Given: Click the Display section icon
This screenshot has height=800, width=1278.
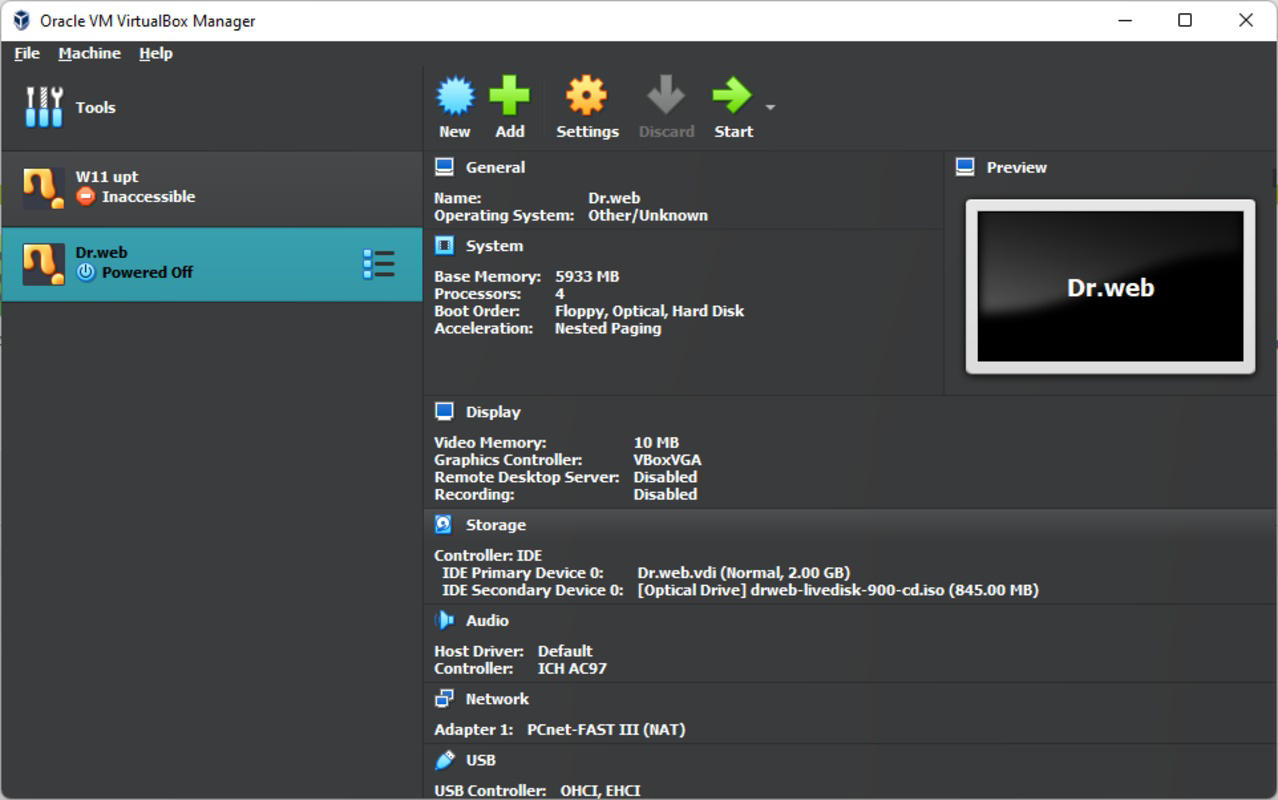Looking at the screenshot, I should pyautogui.click(x=444, y=410).
